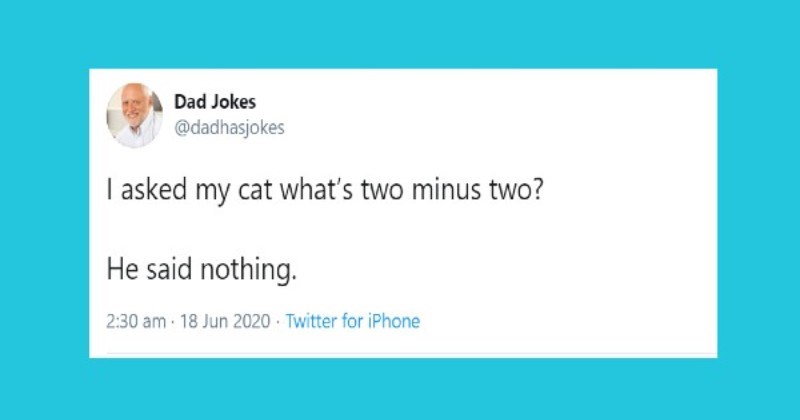This screenshot has width=800, height=420.
Task: Click the @dadhasjokes handle
Action: click(x=229, y=128)
